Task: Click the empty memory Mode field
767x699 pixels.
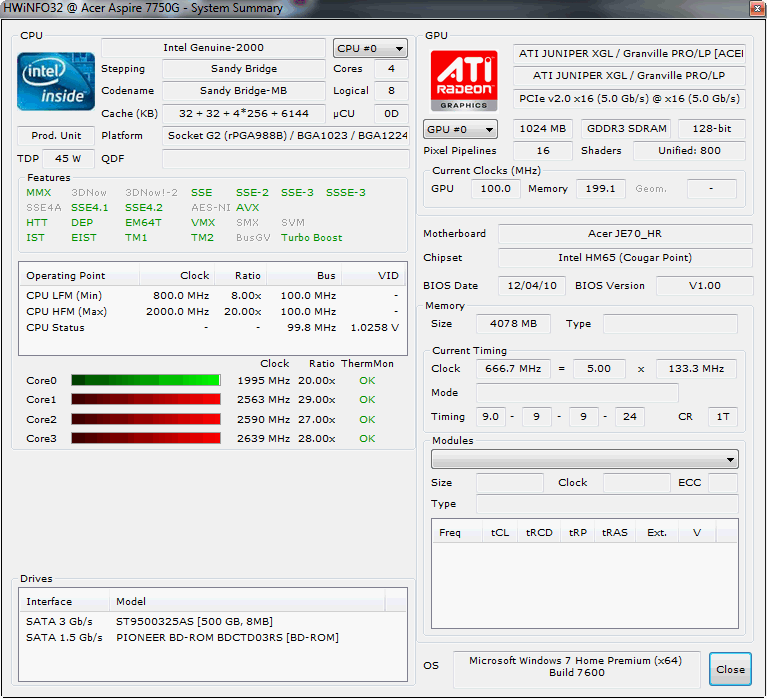Action: (x=577, y=393)
